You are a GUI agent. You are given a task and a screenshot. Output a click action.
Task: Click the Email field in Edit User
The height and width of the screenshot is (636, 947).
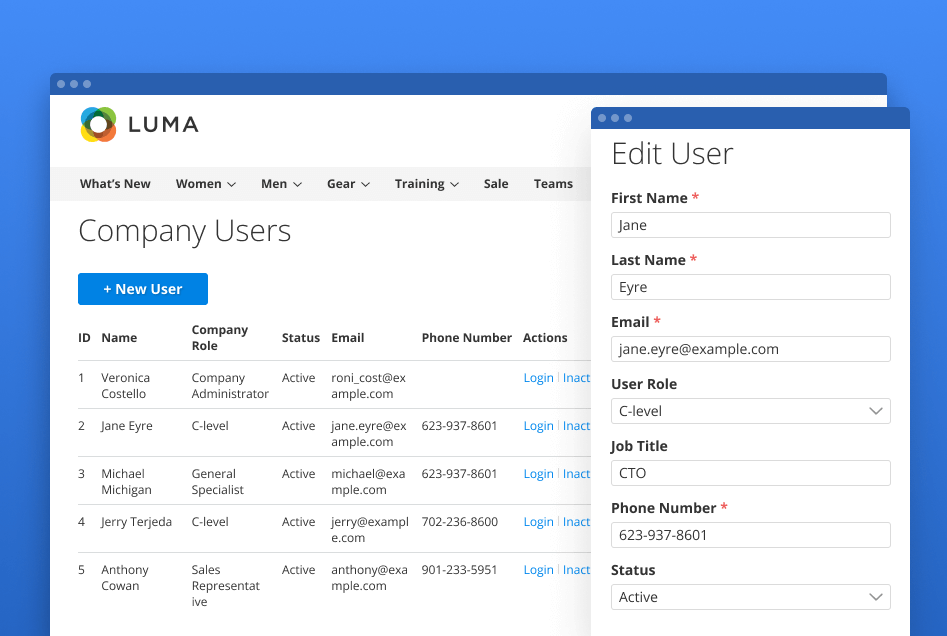coord(750,349)
